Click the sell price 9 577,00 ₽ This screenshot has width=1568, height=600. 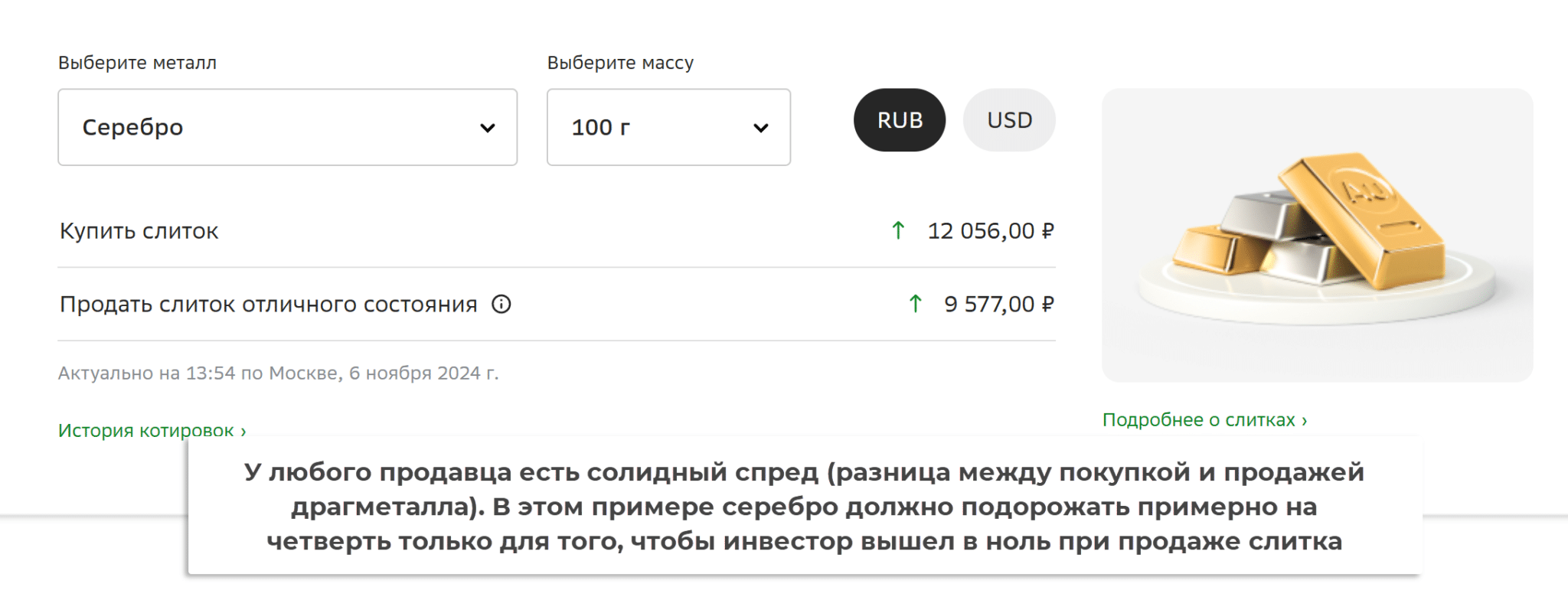pyautogui.click(x=998, y=304)
